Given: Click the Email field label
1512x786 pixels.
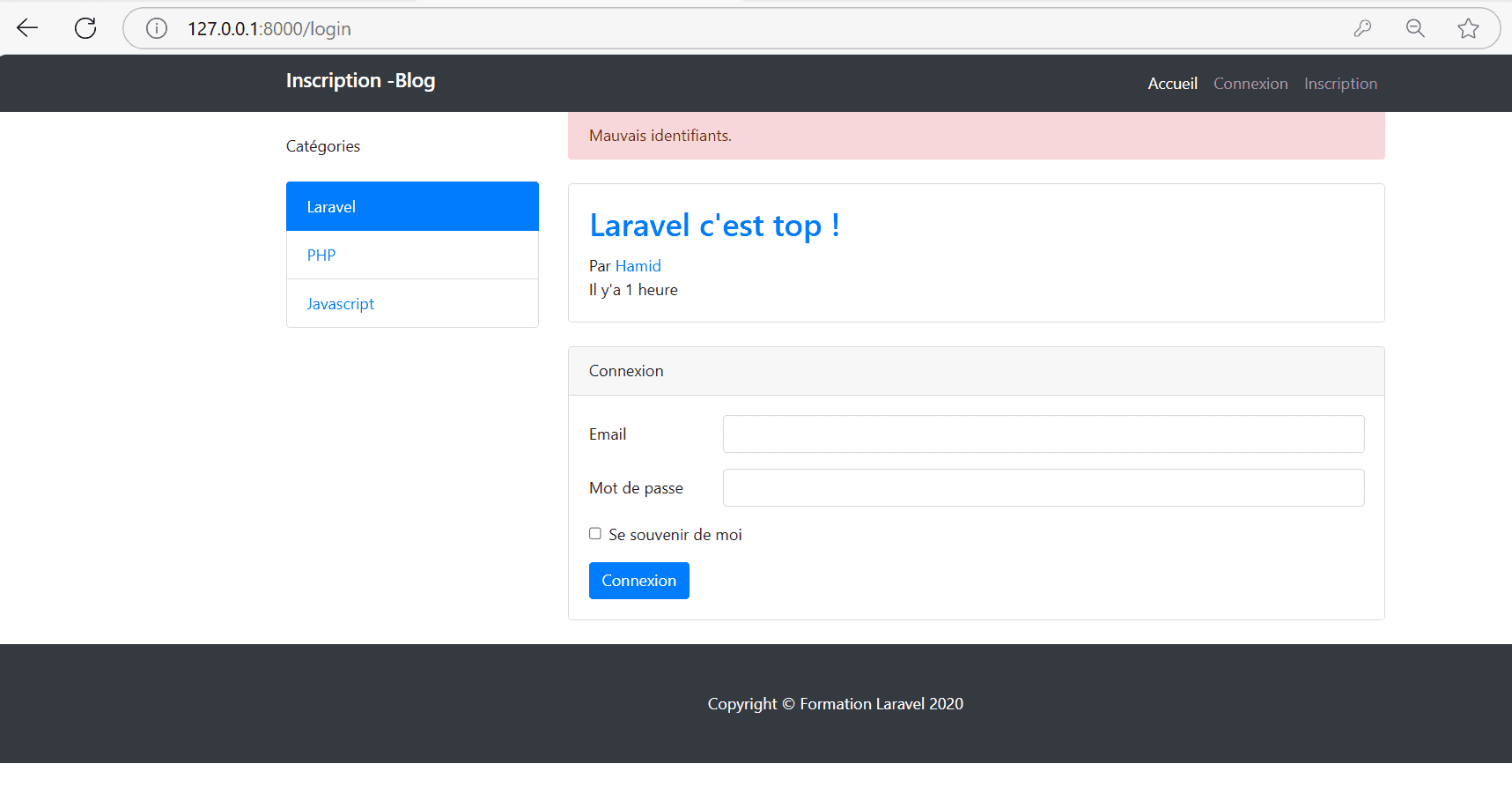Looking at the screenshot, I should pyautogui.click(x=608, y=434).
